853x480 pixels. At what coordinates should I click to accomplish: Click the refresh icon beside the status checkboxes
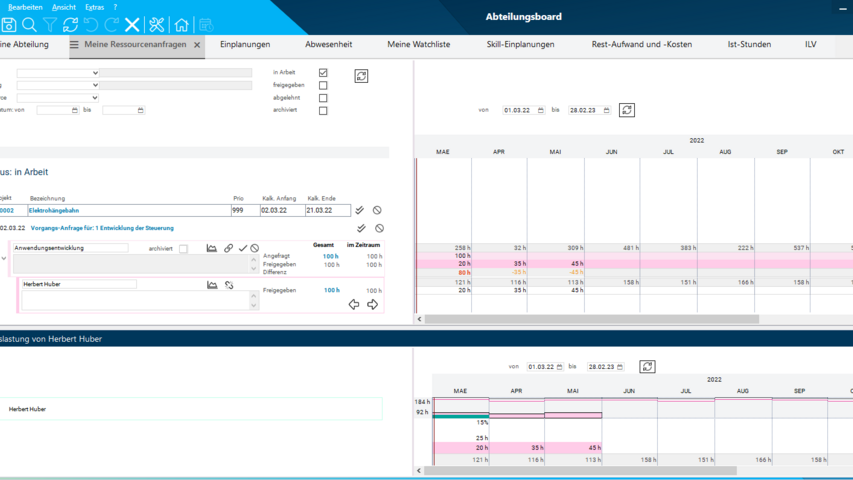point(361,76)
